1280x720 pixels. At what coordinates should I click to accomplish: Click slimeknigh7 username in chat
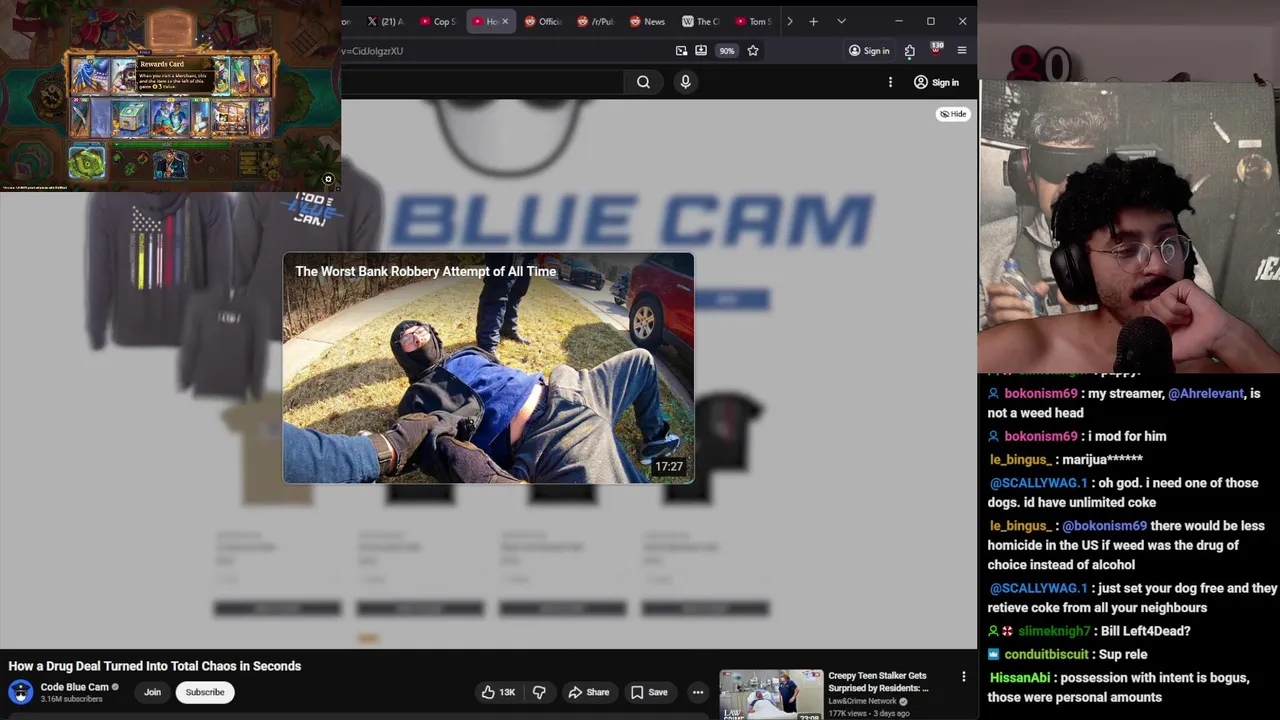[x=1054, y=631]
